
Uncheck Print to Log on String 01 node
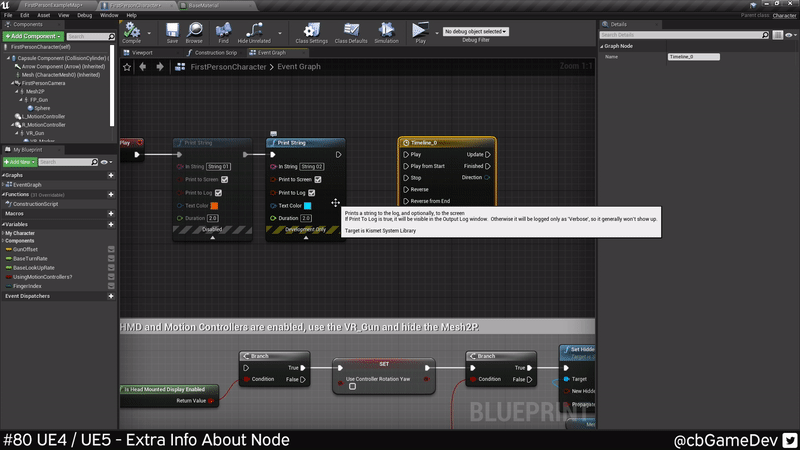[225, 192]
